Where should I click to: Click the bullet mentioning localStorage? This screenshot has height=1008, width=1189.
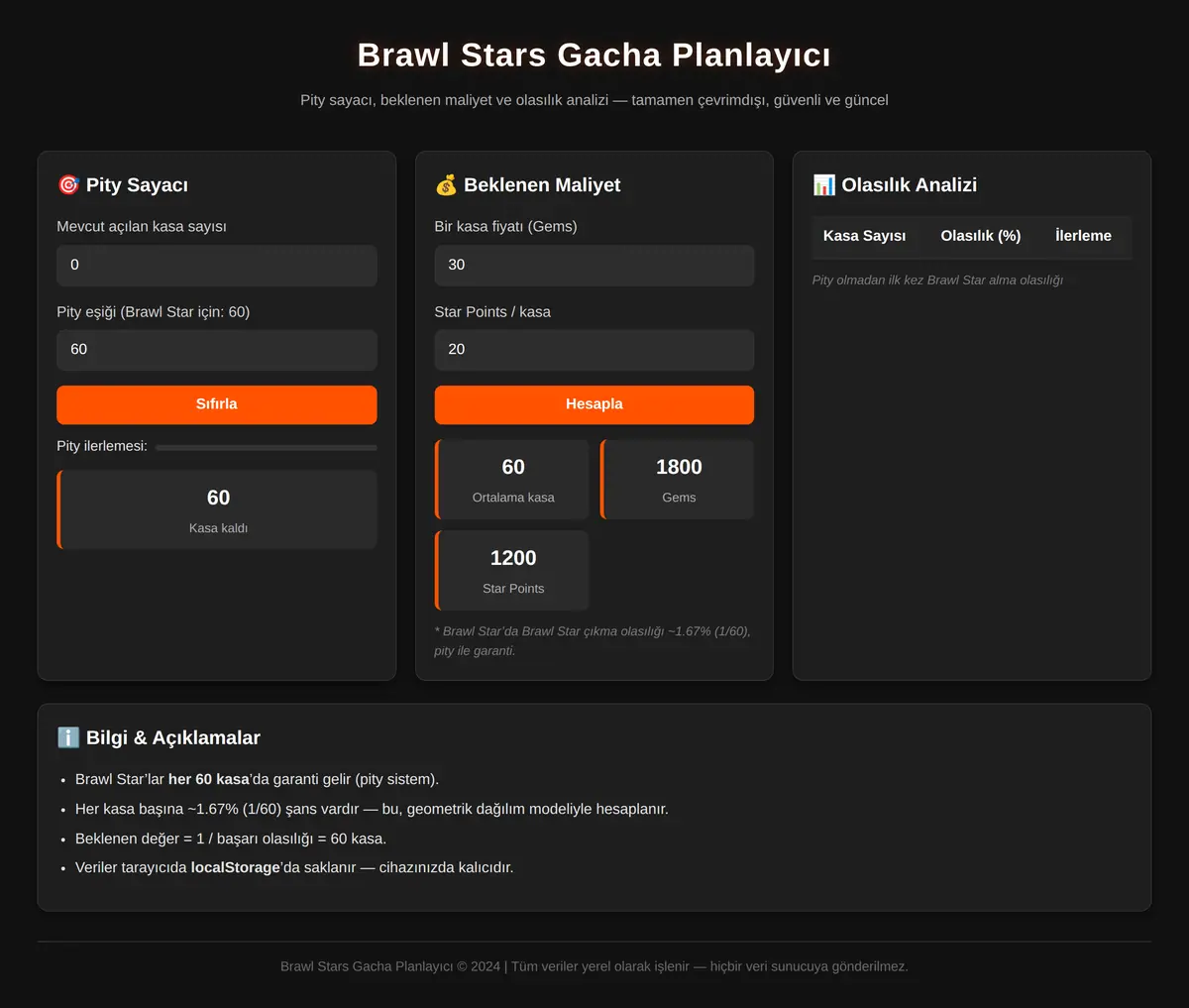coord(294,867)
